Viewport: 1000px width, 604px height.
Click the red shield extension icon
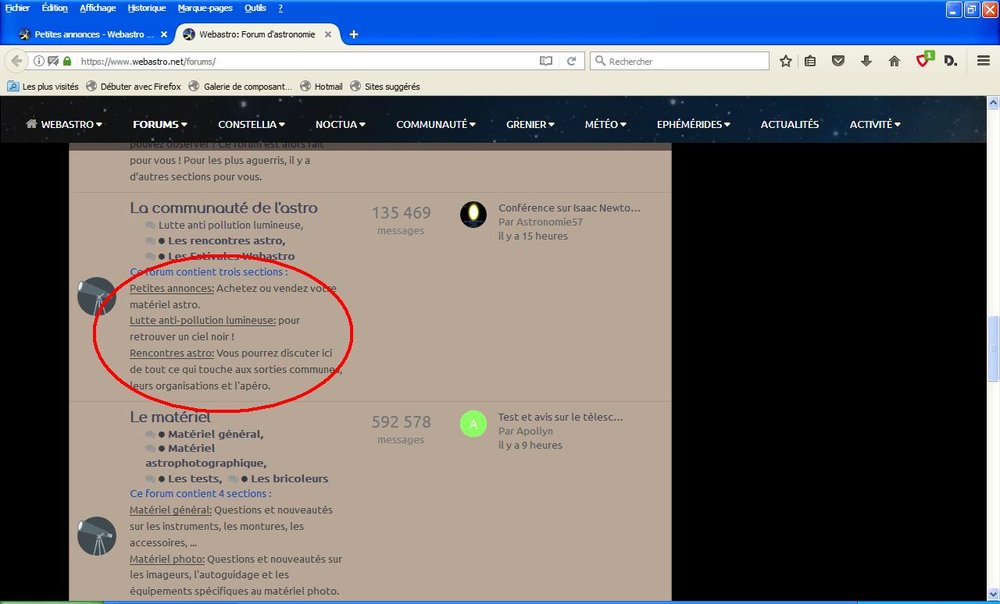pyautogui.click(x=923, y=60)
